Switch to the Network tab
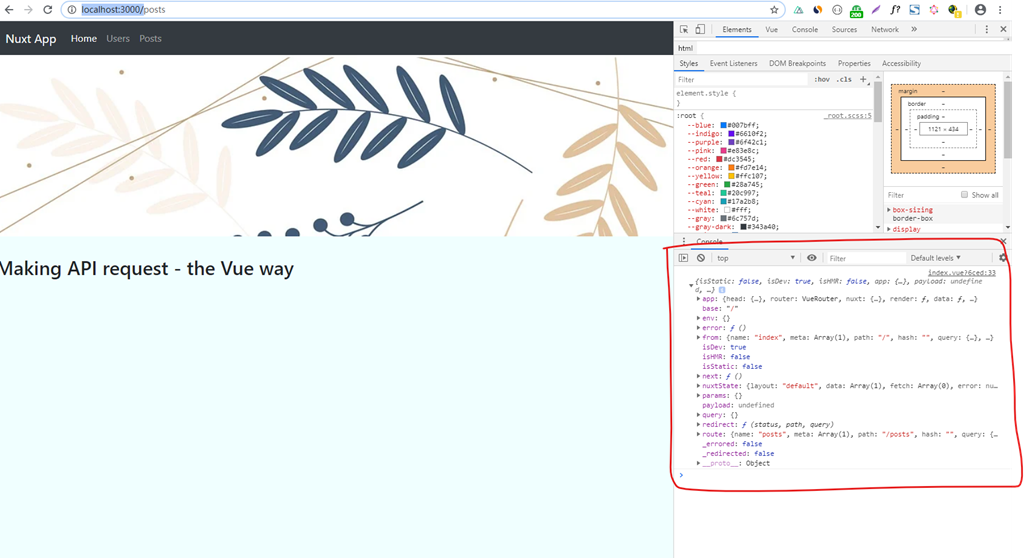 point(885,29)
